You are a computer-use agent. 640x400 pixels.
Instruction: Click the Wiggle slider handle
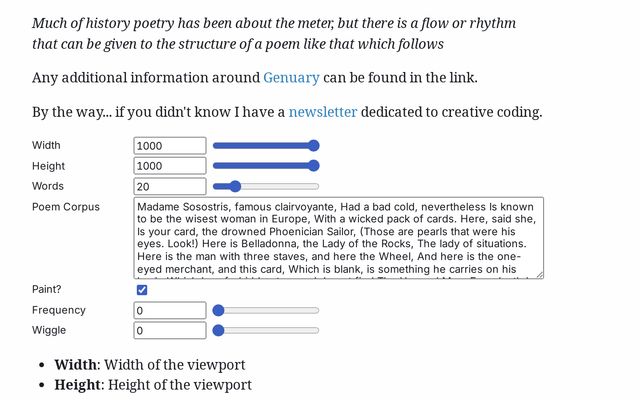click(219, 331)
